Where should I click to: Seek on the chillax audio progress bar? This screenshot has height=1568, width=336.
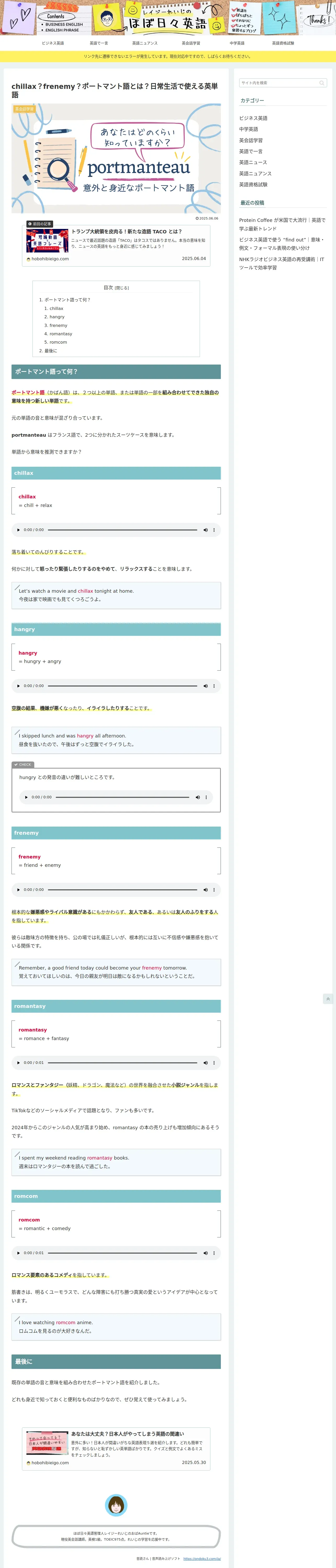[x=122, y=529]
